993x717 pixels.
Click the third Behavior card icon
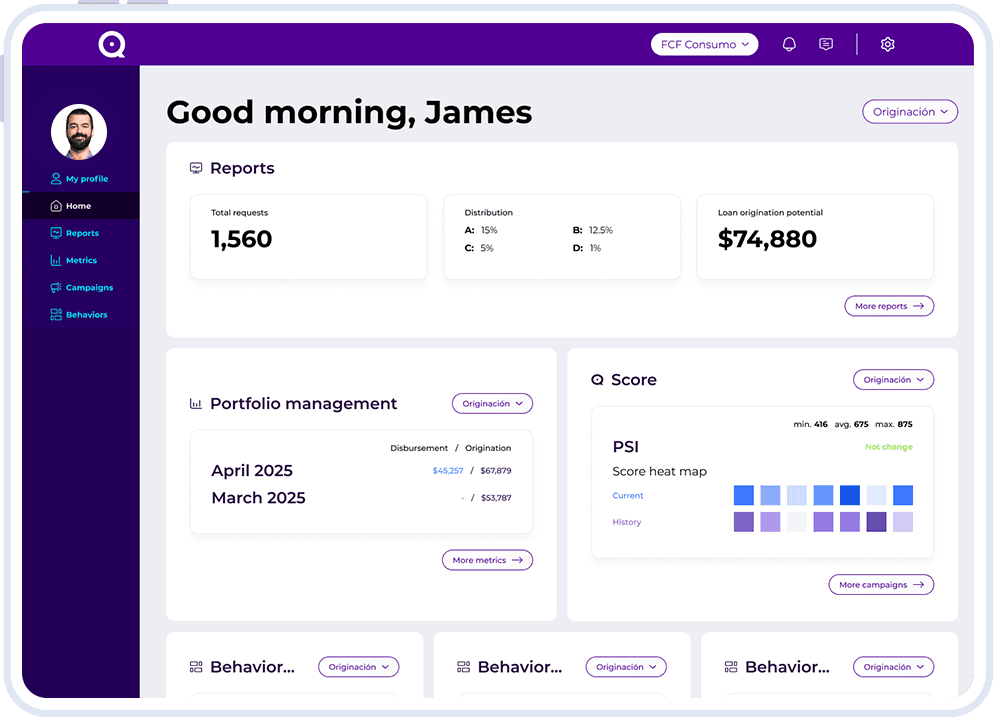click(731, 667)
